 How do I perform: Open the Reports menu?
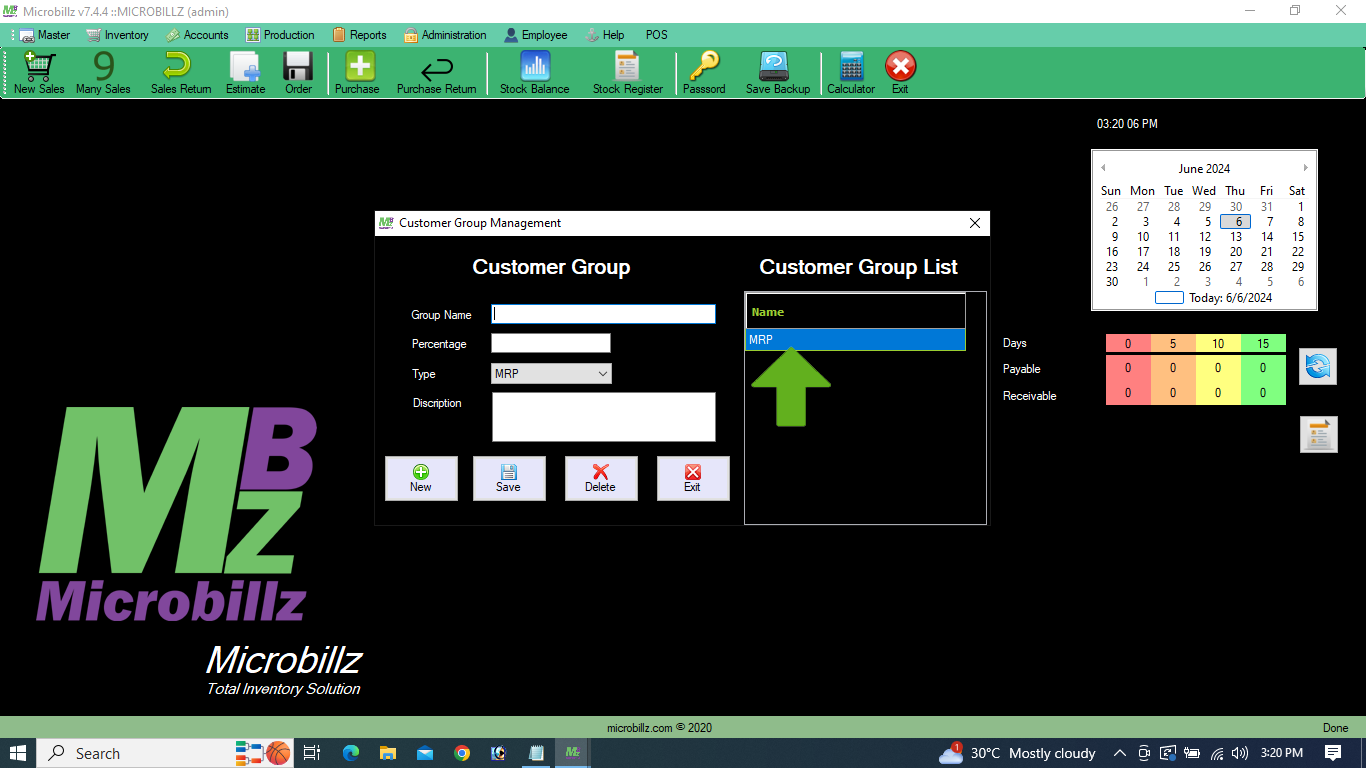coord(359,35)
